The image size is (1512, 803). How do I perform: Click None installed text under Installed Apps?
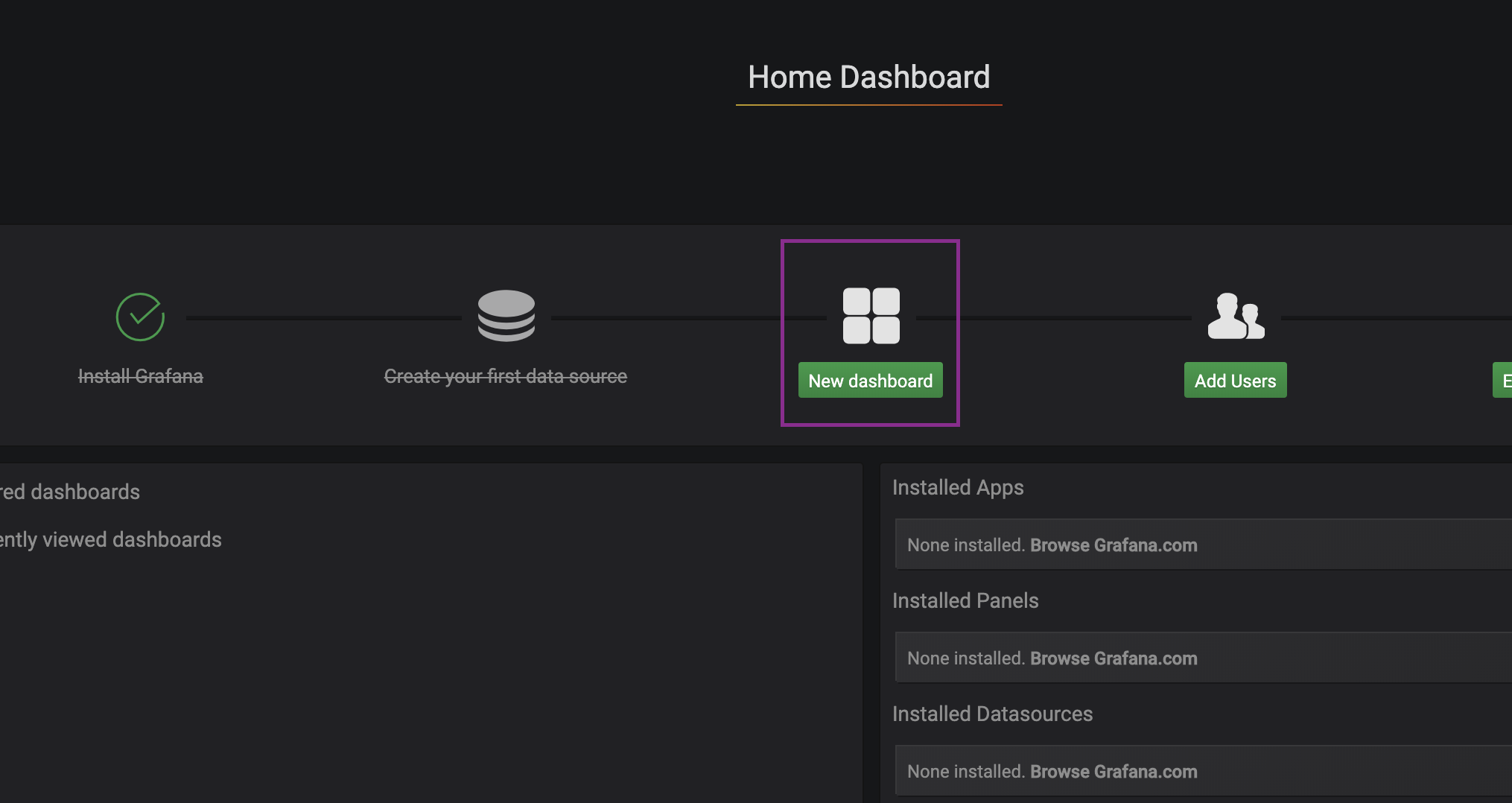click(x=966, y=545)
